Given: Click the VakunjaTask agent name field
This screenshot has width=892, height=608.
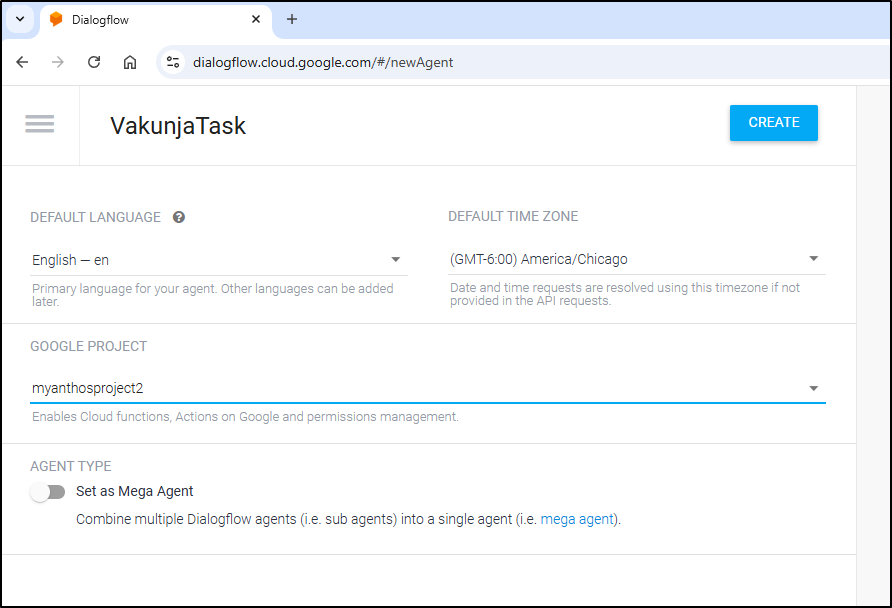Looking at the screenshot, I should coord(177,126).
